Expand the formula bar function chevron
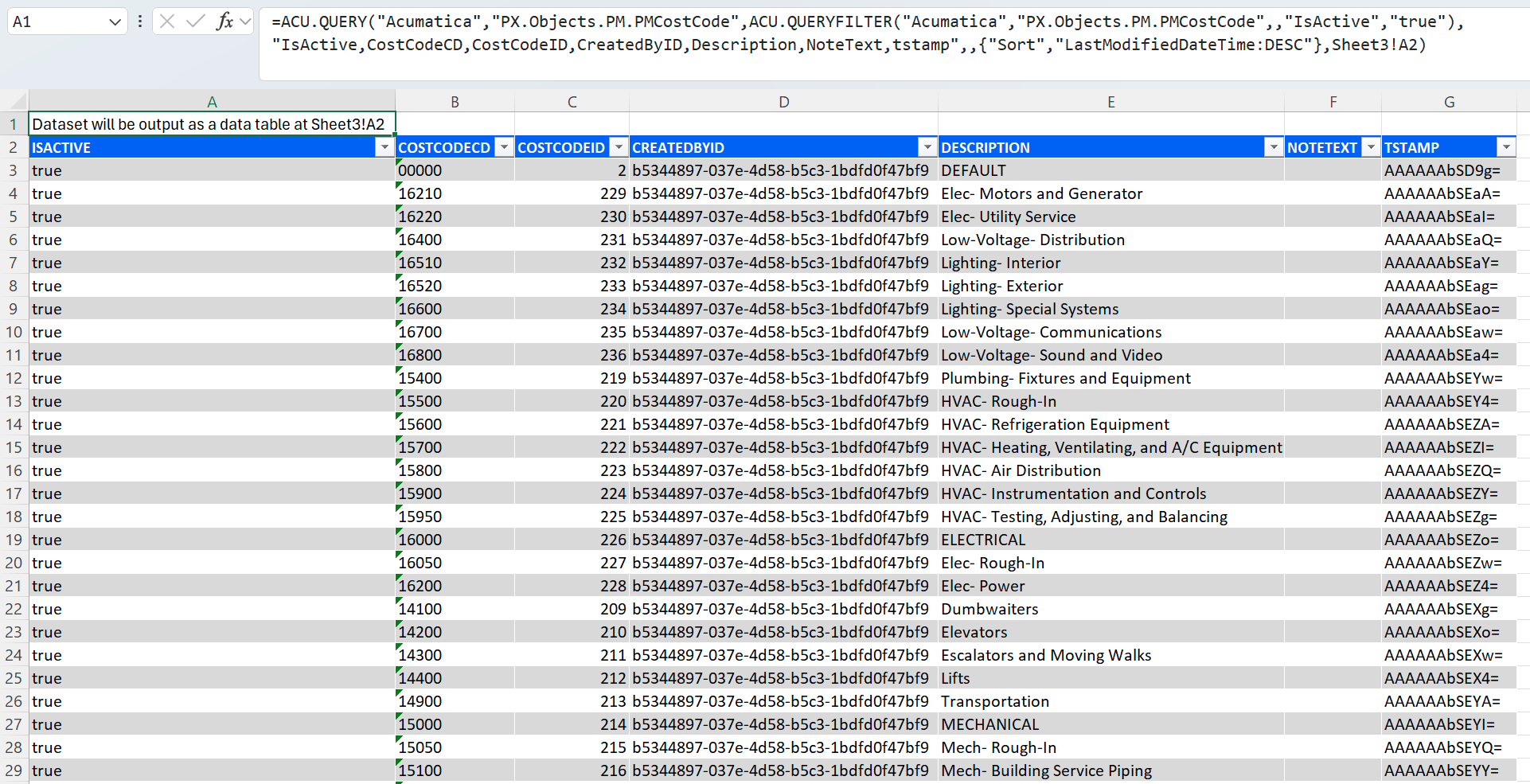 [245, 21]
